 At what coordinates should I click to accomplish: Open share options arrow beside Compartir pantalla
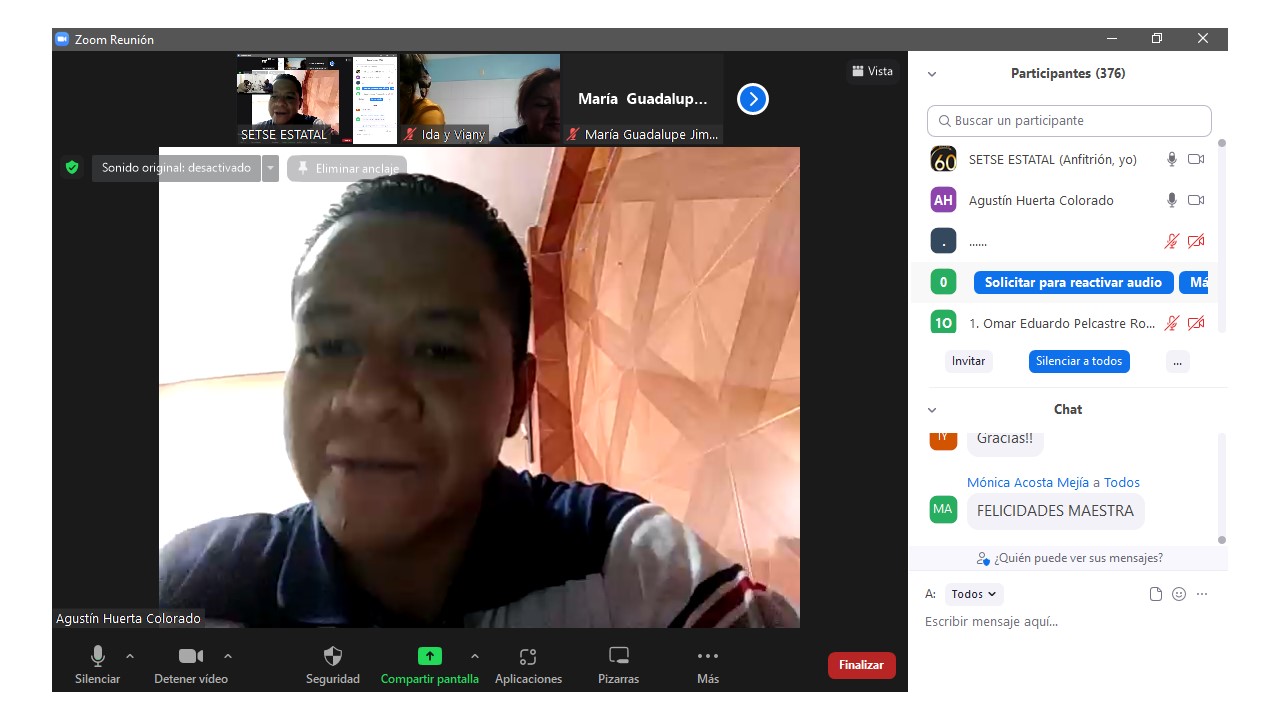[474, 656]
